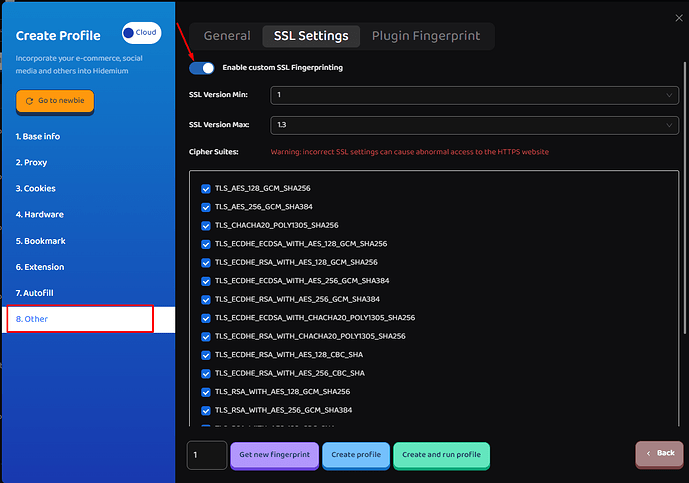Screen dimensions: 689x483
Task: Switch to the Plugin Fingerprint tab
Action: pyautogui.click(x=426, y=36)
